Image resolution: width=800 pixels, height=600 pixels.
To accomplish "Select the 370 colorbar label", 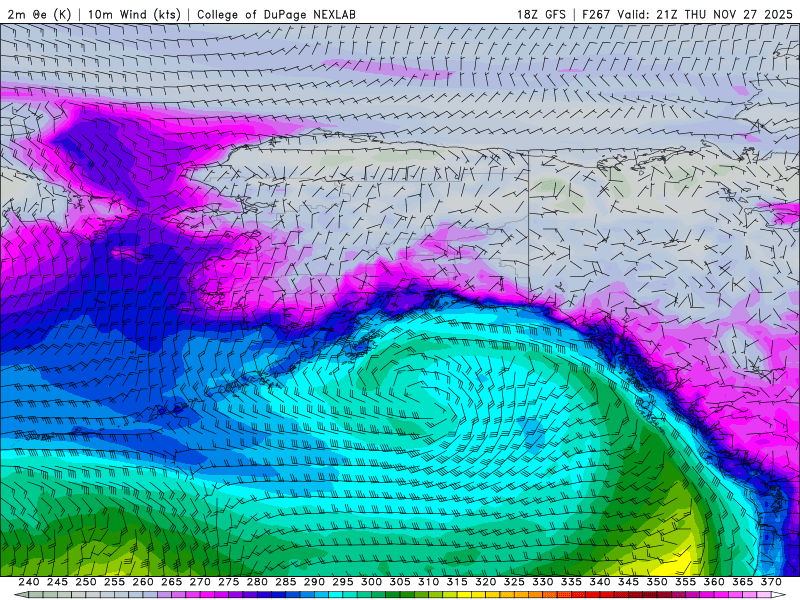I will 771,582.
